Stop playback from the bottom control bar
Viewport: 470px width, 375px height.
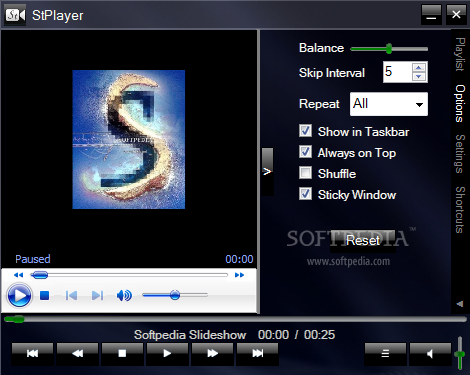tap(122, 353)
